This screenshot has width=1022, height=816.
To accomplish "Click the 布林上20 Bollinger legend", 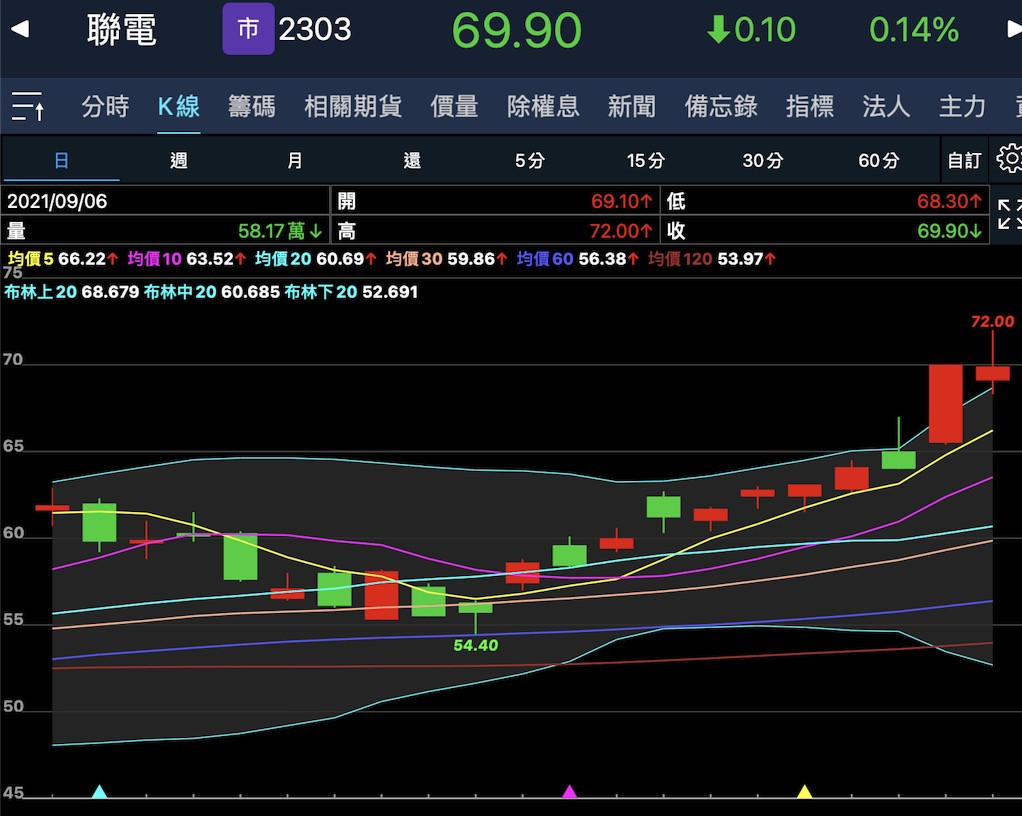I will pos(70,292).
